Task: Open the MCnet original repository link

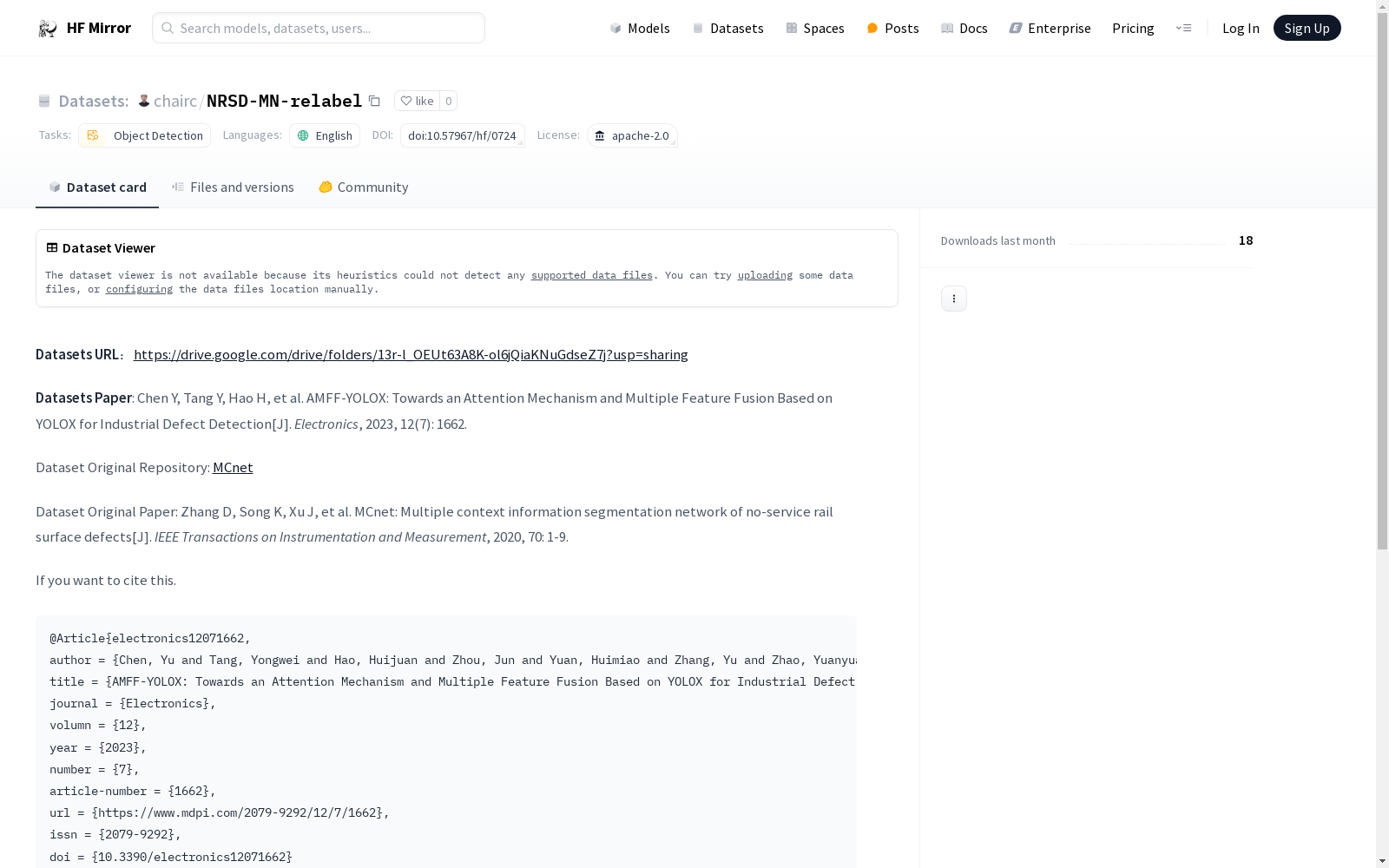Action: pos(233,467)
